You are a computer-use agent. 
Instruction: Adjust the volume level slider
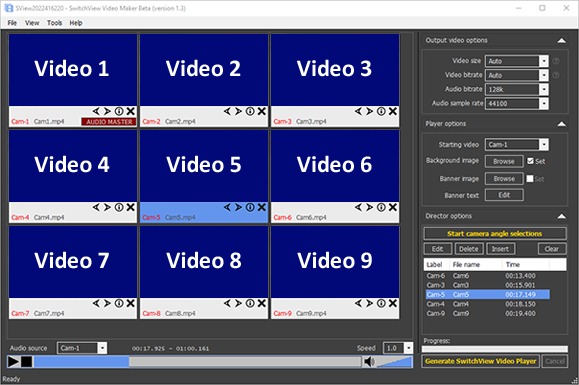pos(394,362)
